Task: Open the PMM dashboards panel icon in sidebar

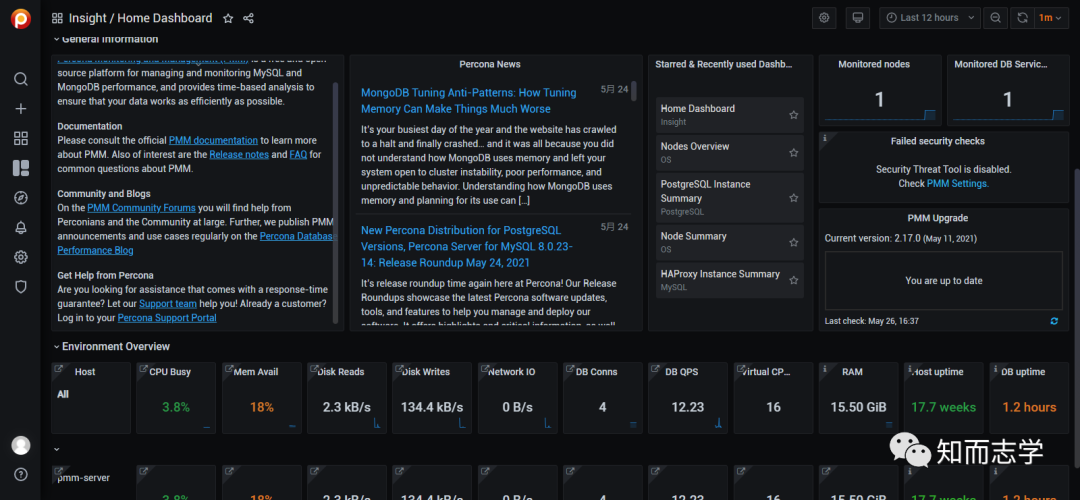Action: point(21,168)
